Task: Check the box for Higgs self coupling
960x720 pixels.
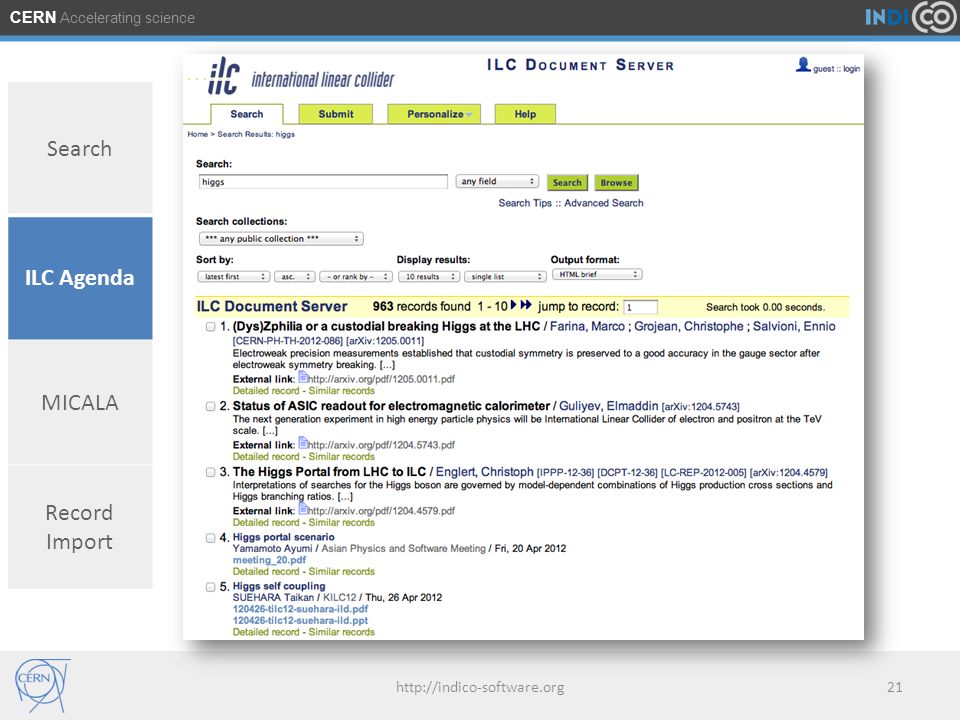Action: pos(211,587)
